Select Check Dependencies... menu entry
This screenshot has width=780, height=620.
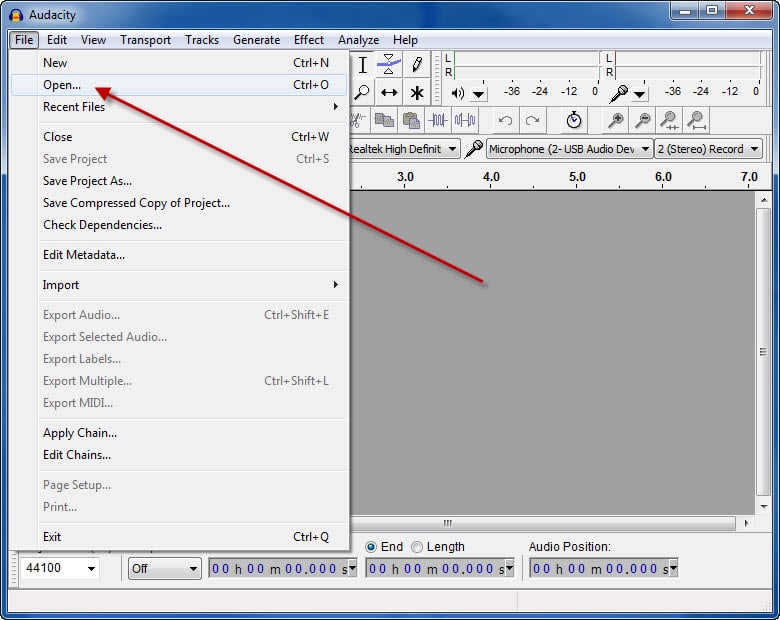click(x=179, y=225)
